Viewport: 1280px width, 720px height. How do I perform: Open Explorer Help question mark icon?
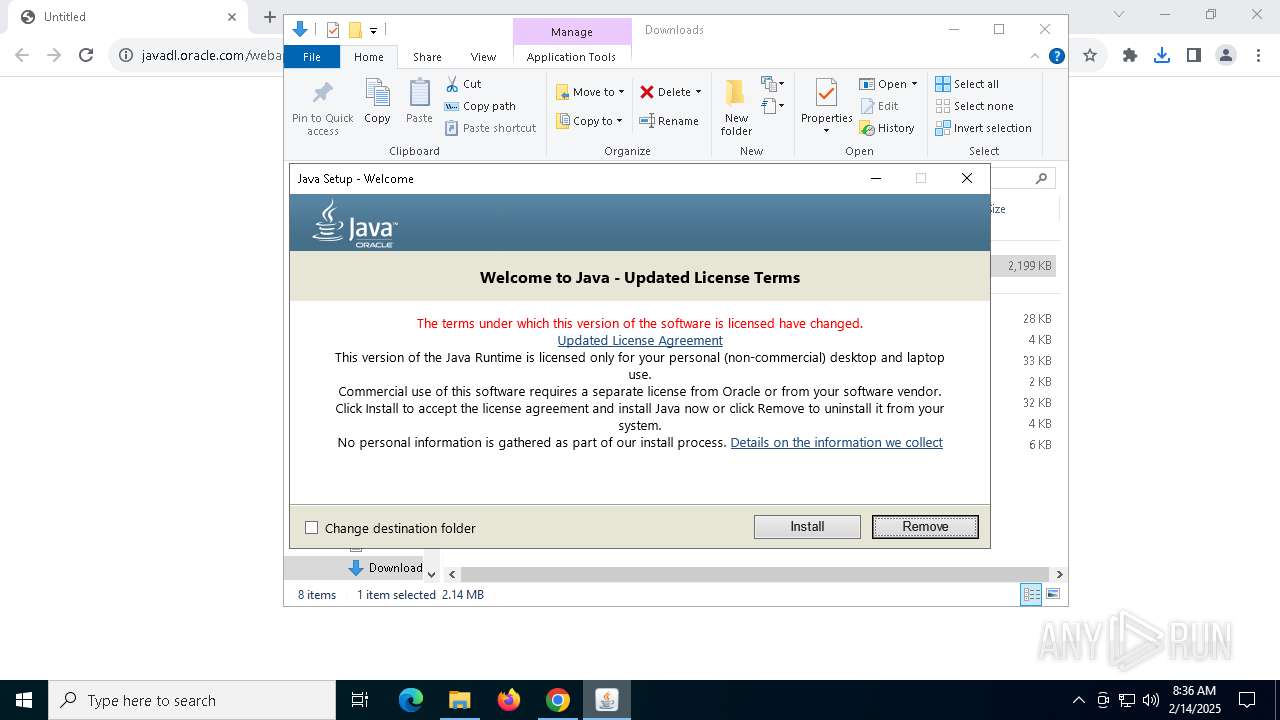[x=1056, y=56]
